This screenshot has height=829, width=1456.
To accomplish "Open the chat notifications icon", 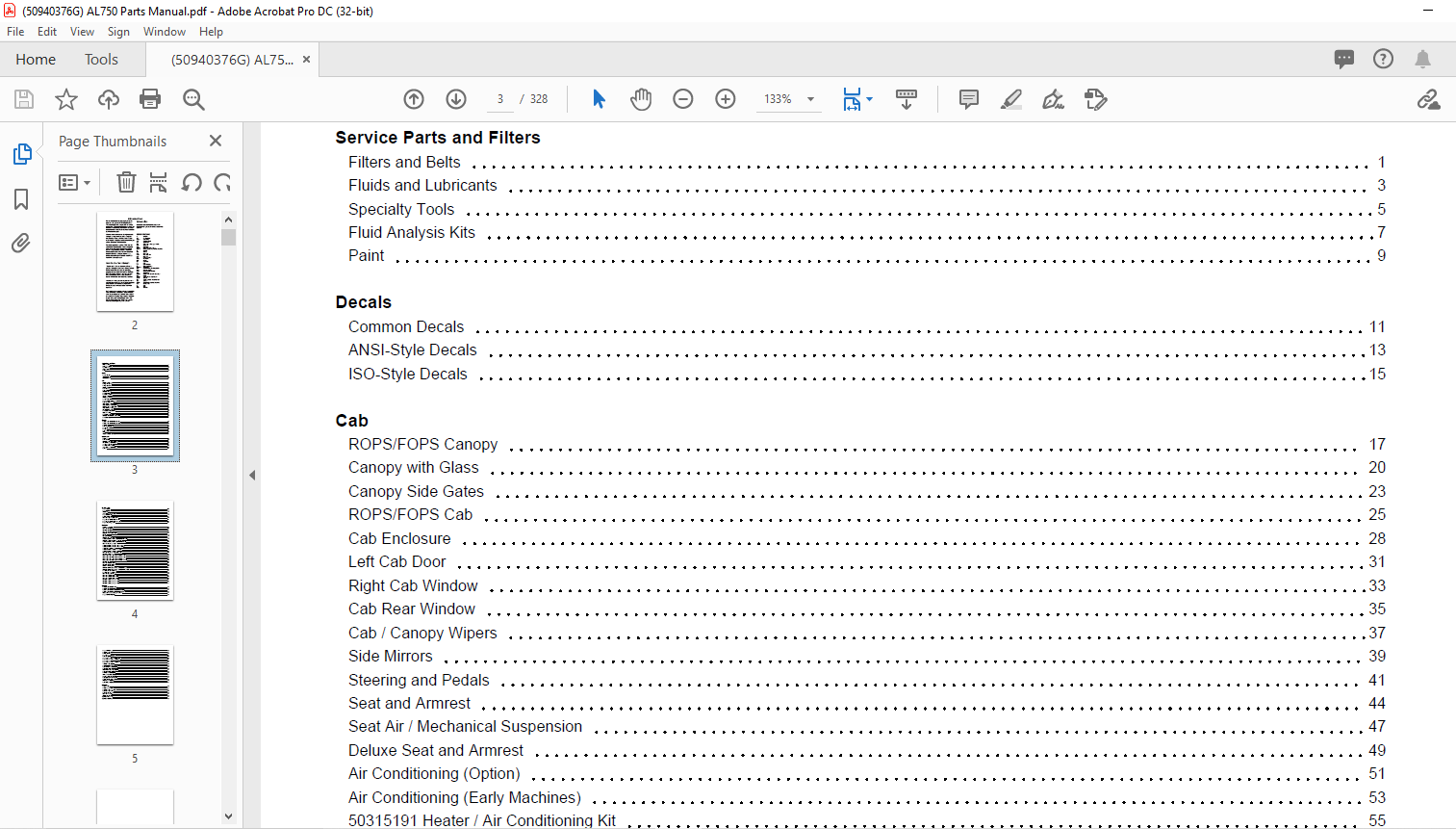I will [x=1344, y=59].
